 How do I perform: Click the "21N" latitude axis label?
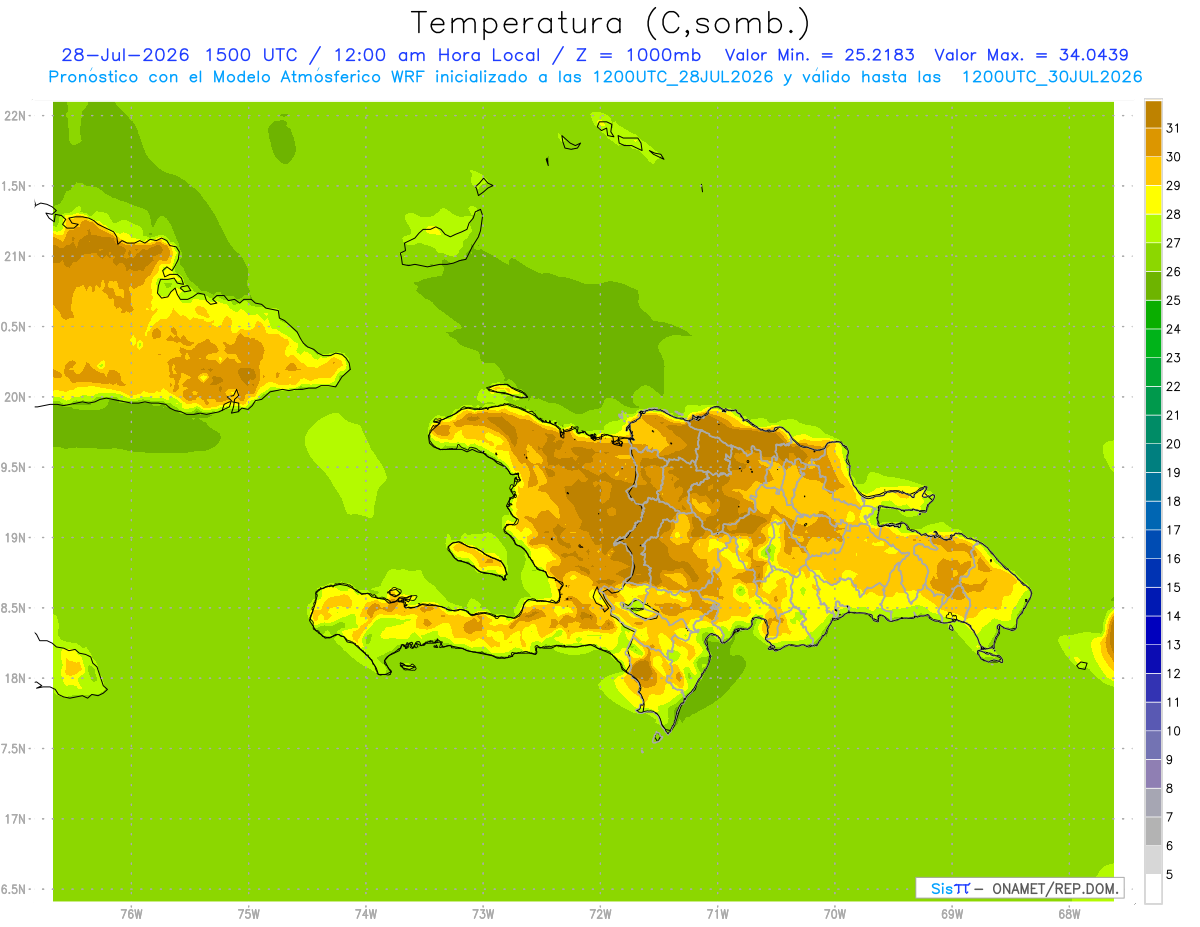(x=15, y=256)
